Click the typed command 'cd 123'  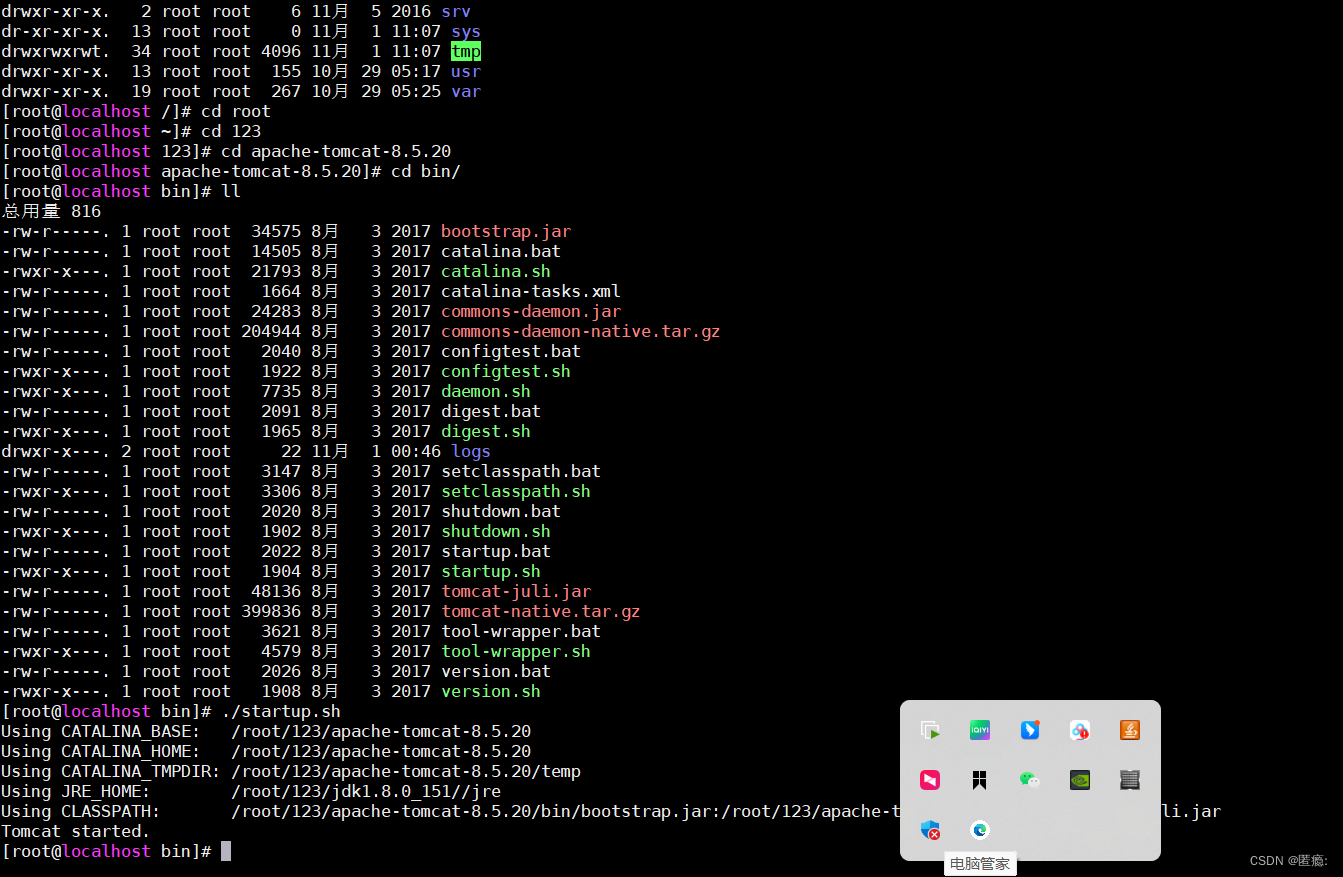click(x=231, y=131)
